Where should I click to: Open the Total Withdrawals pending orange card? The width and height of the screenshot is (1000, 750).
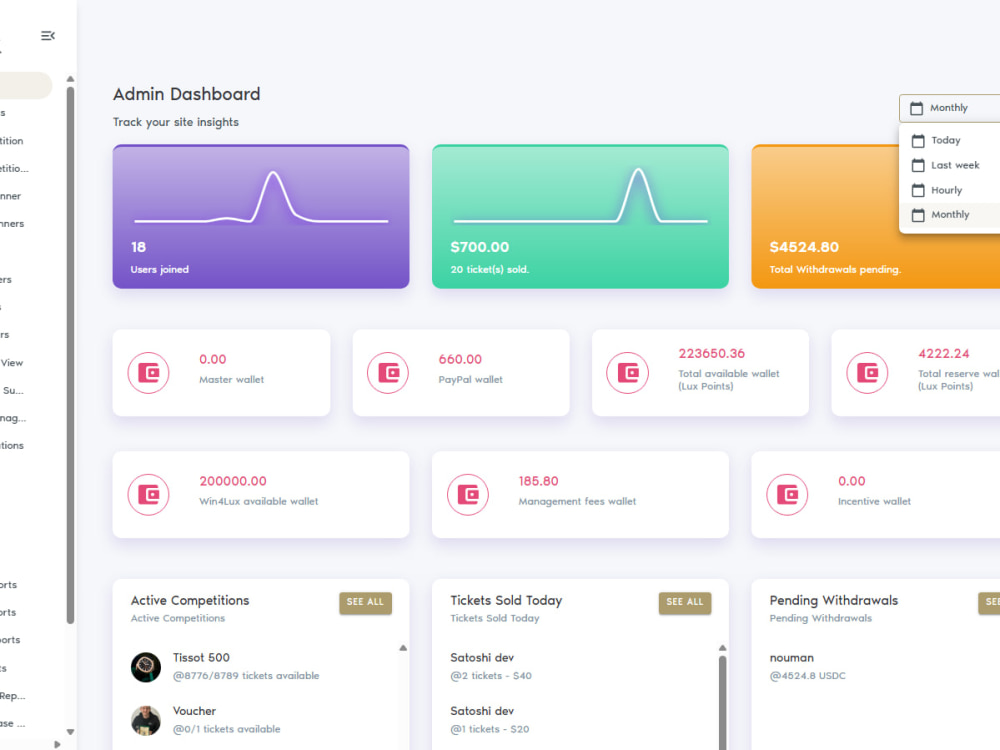[x=876, y=217]
